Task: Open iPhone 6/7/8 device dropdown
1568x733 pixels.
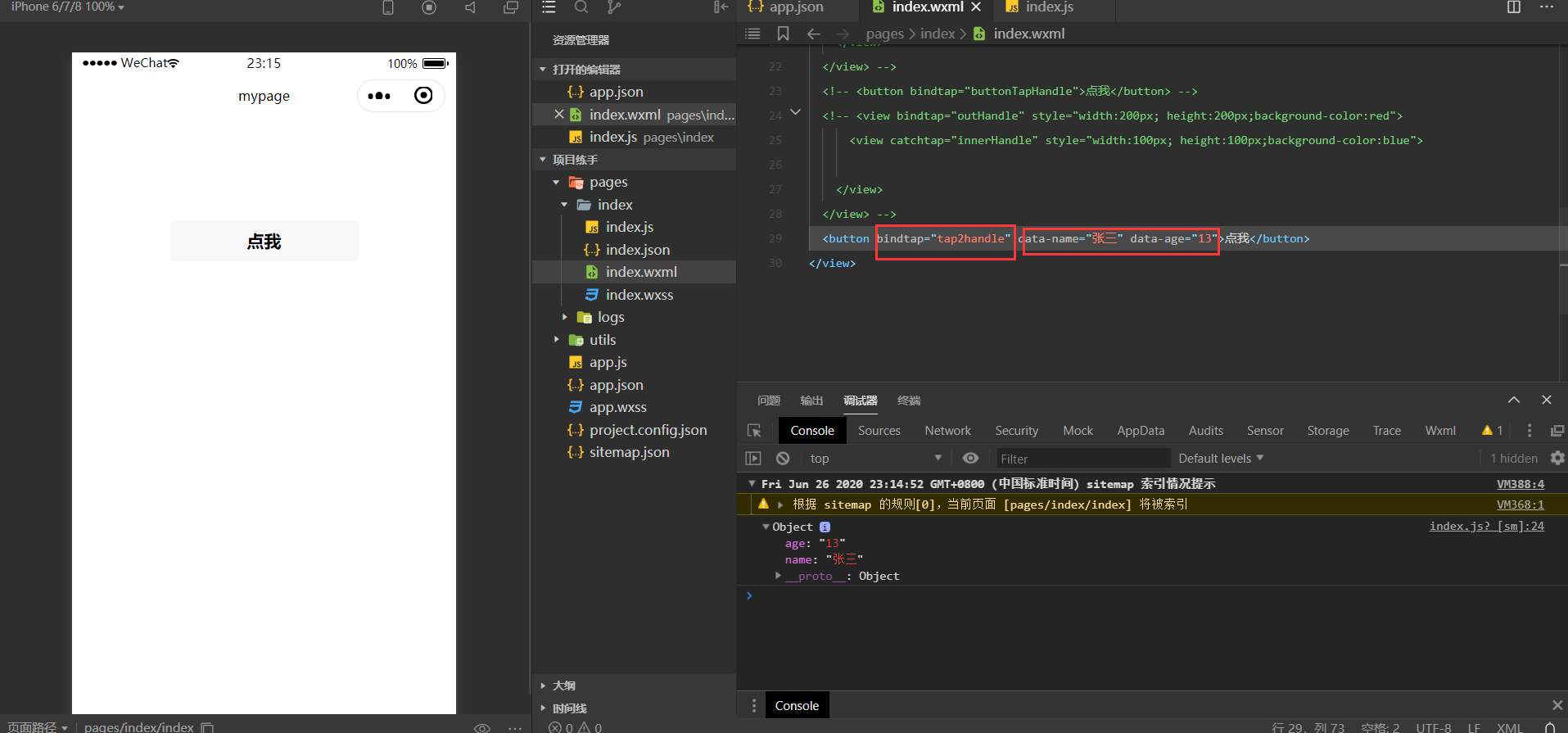Action: (x=67, y=7)
